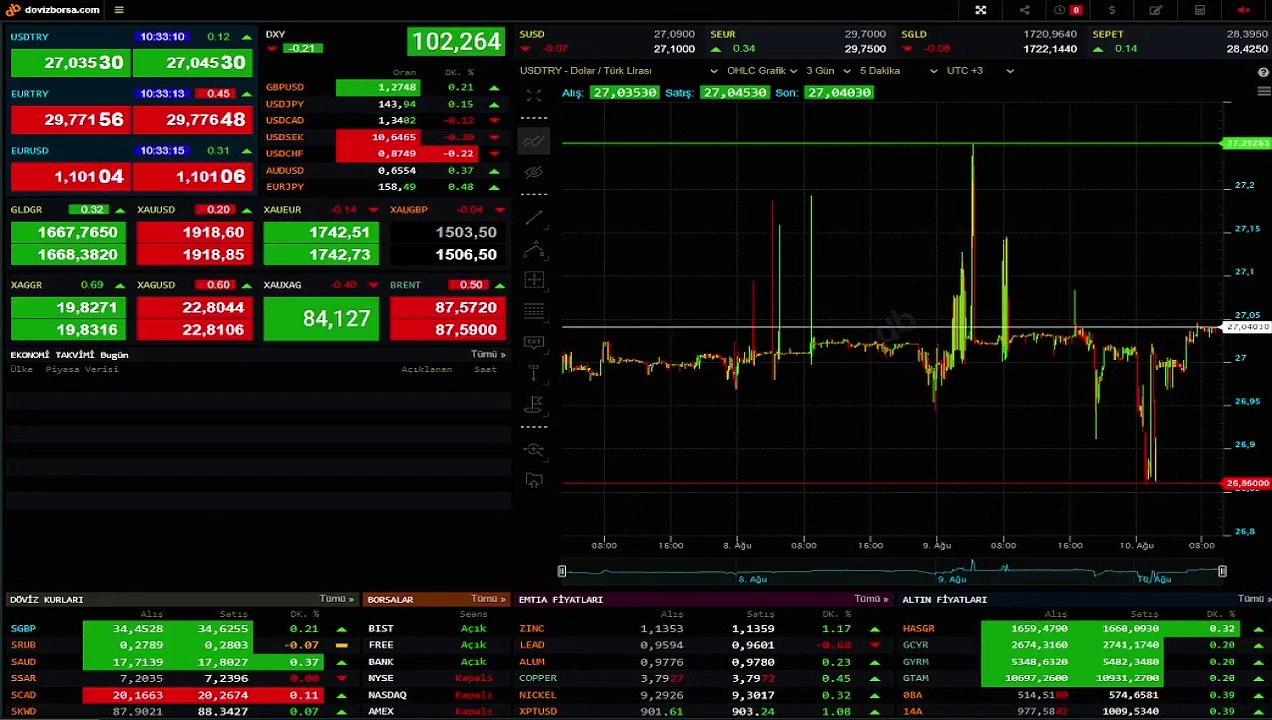Select the TXT text annotation tool
The width and height of the screenshot is (1272, 720).
(534, 342)
